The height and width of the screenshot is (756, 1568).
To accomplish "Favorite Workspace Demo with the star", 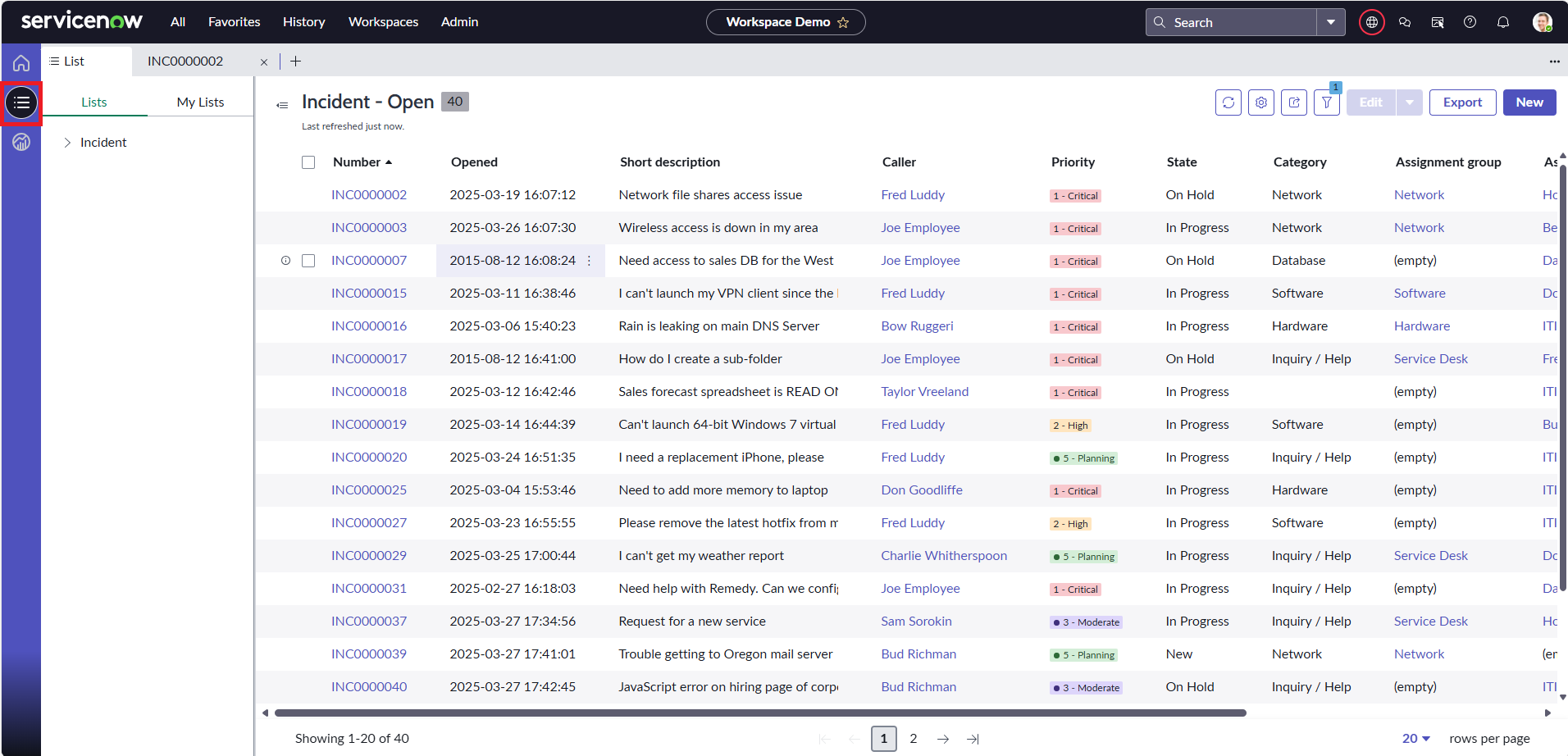I will click(843, 23).
